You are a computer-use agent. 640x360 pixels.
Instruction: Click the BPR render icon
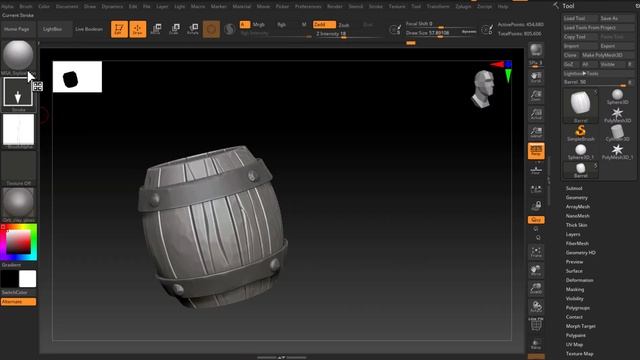click(536, 51)
